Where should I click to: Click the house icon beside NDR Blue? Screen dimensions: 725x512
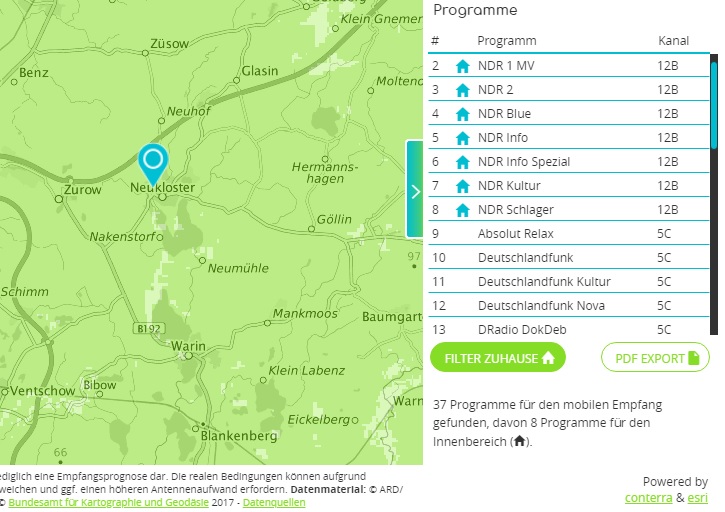(462, 114)
